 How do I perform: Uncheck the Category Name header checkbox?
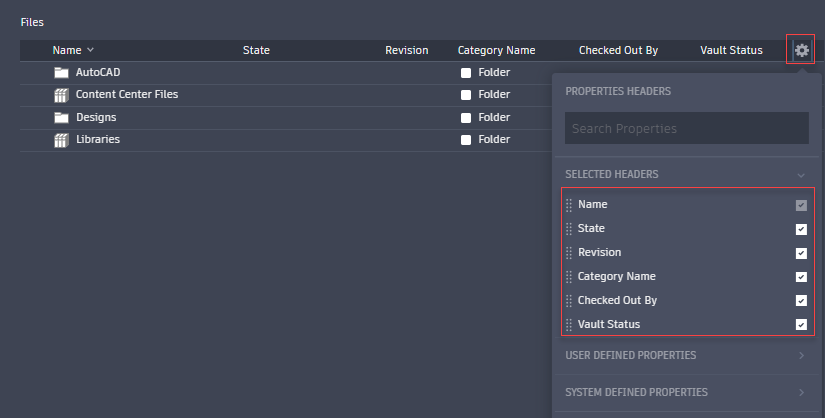coord(801,277)
